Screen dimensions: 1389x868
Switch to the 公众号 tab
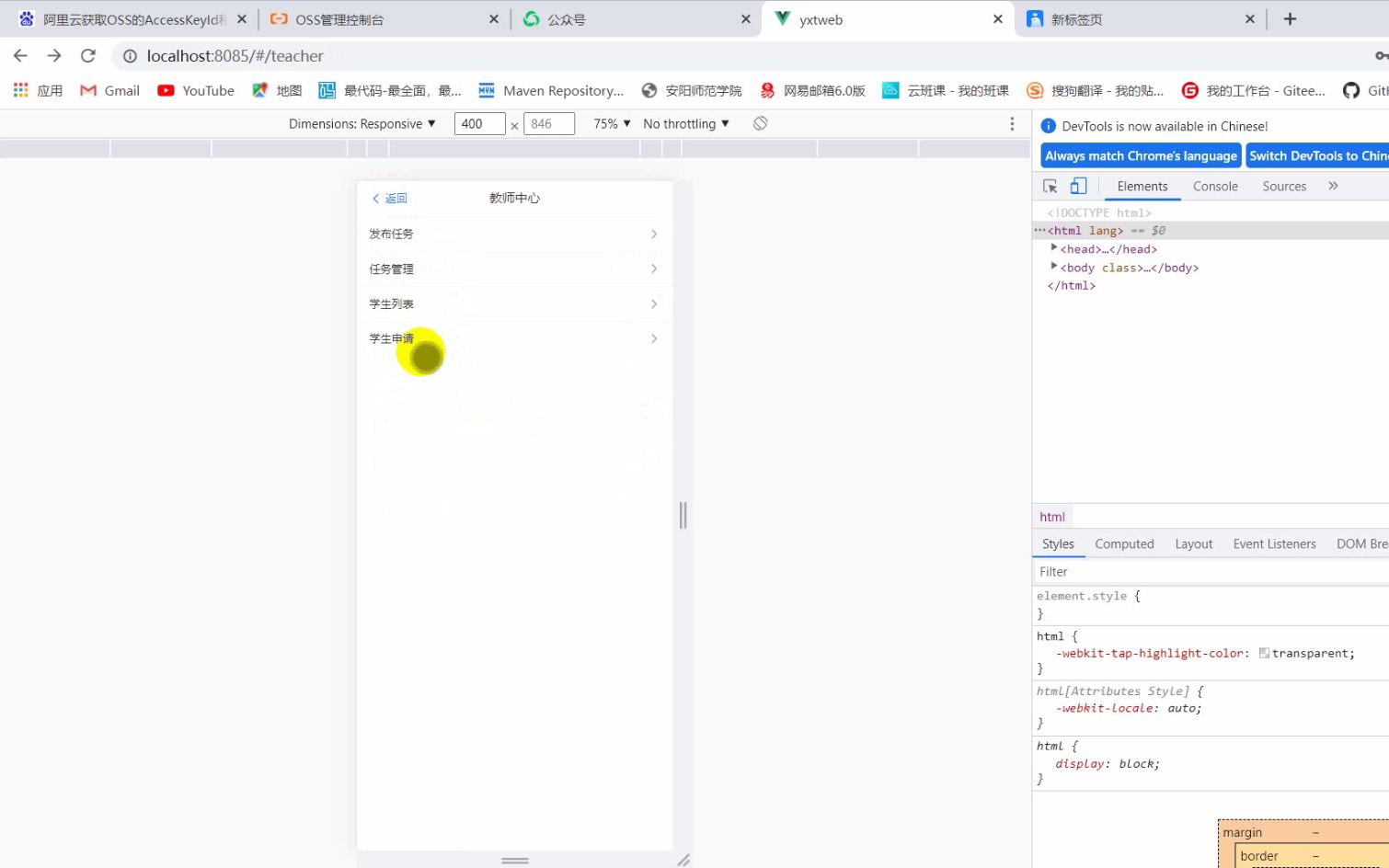pyautogui.click(x=635, y=19)
